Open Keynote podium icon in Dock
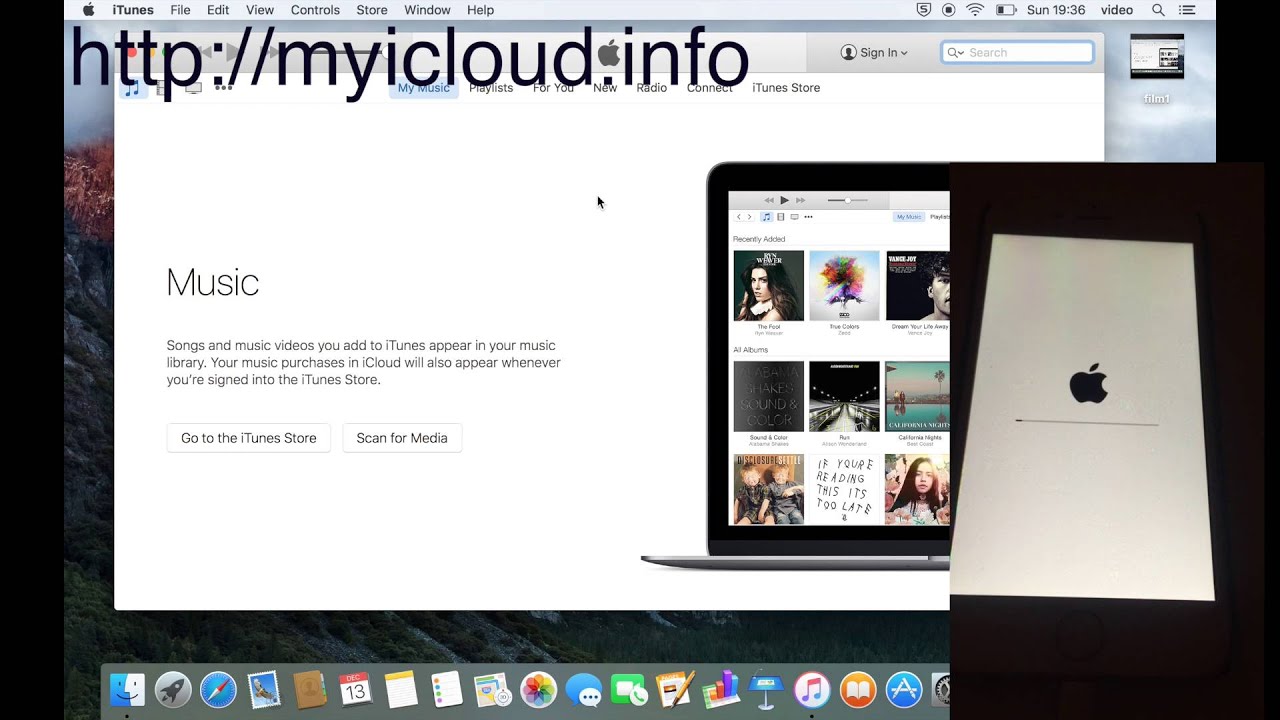Screen dimensions: 1280x720 767,690
